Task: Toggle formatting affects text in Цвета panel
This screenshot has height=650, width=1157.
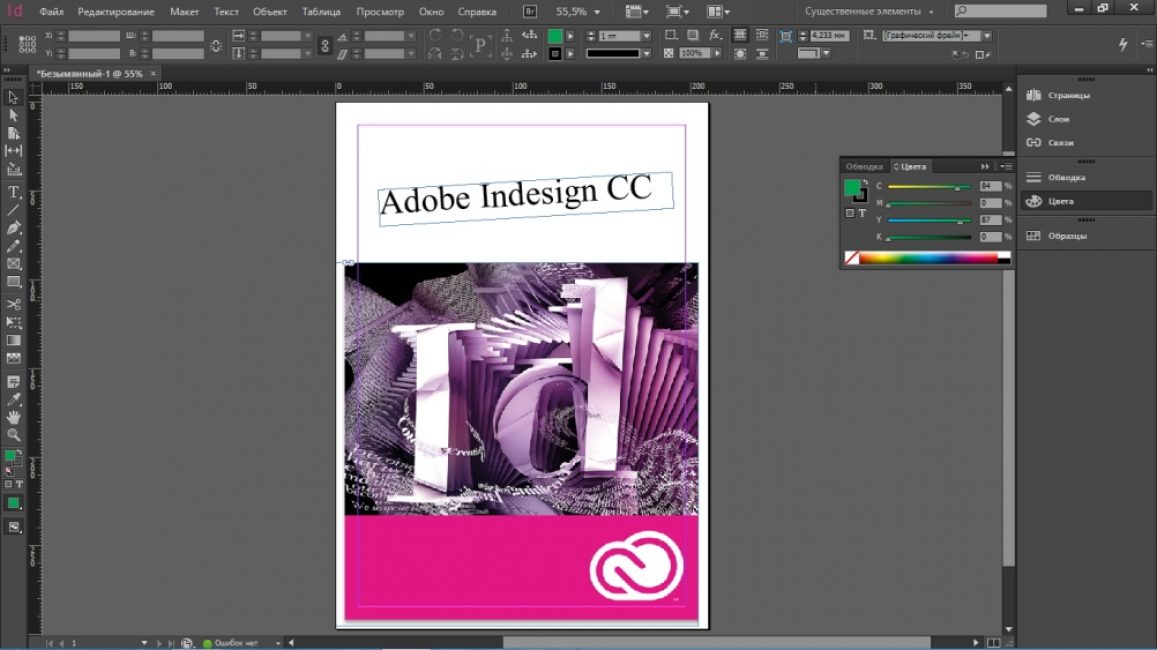Action: click(862, 213)
